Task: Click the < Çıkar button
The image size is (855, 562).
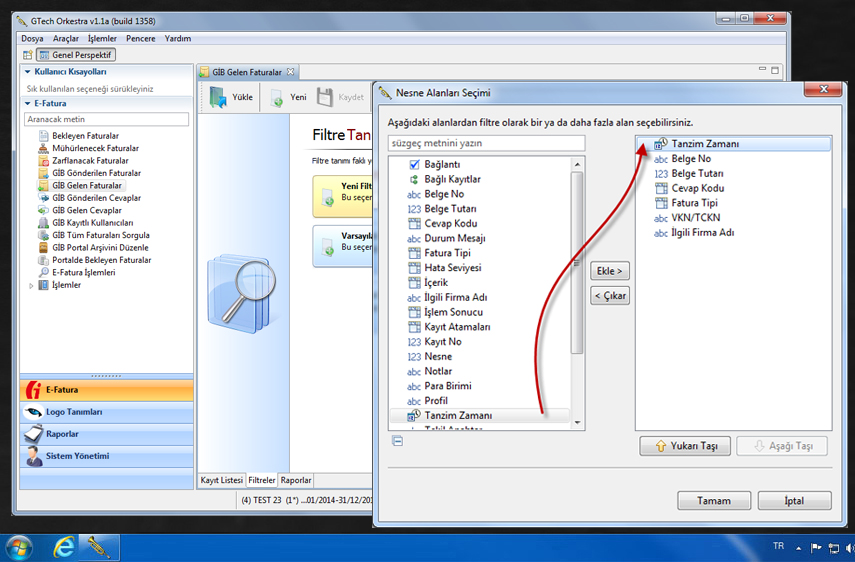Action: [x=610, y=296]
